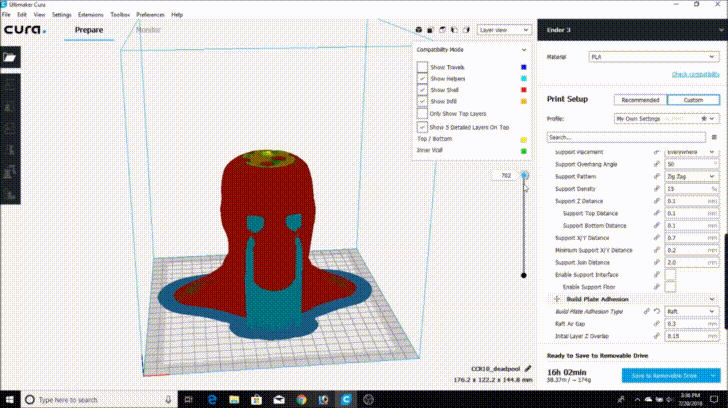Click link icon beside Support Z Distance

coord(656,201)
